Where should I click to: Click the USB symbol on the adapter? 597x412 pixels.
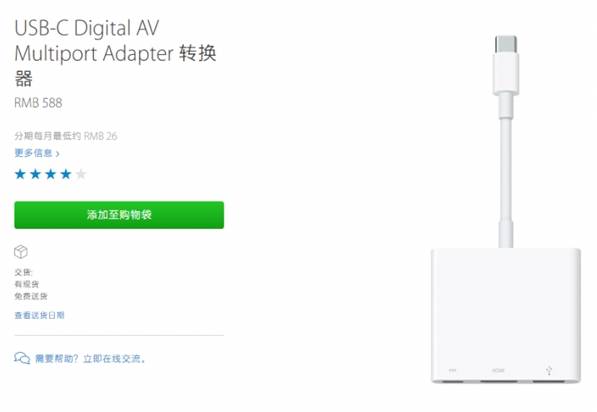(549, 370)
